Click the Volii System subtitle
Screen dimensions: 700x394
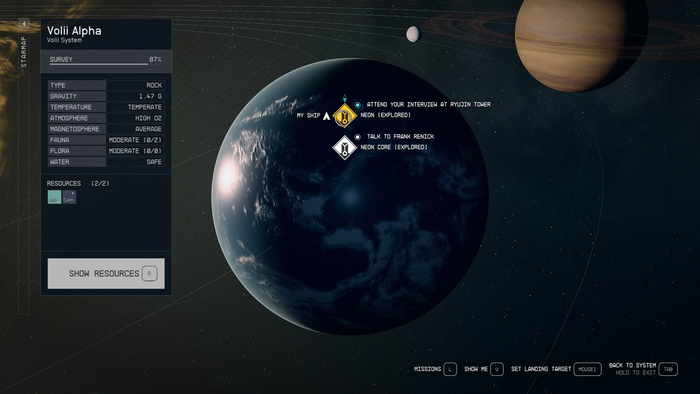click(x=64, y=40)
